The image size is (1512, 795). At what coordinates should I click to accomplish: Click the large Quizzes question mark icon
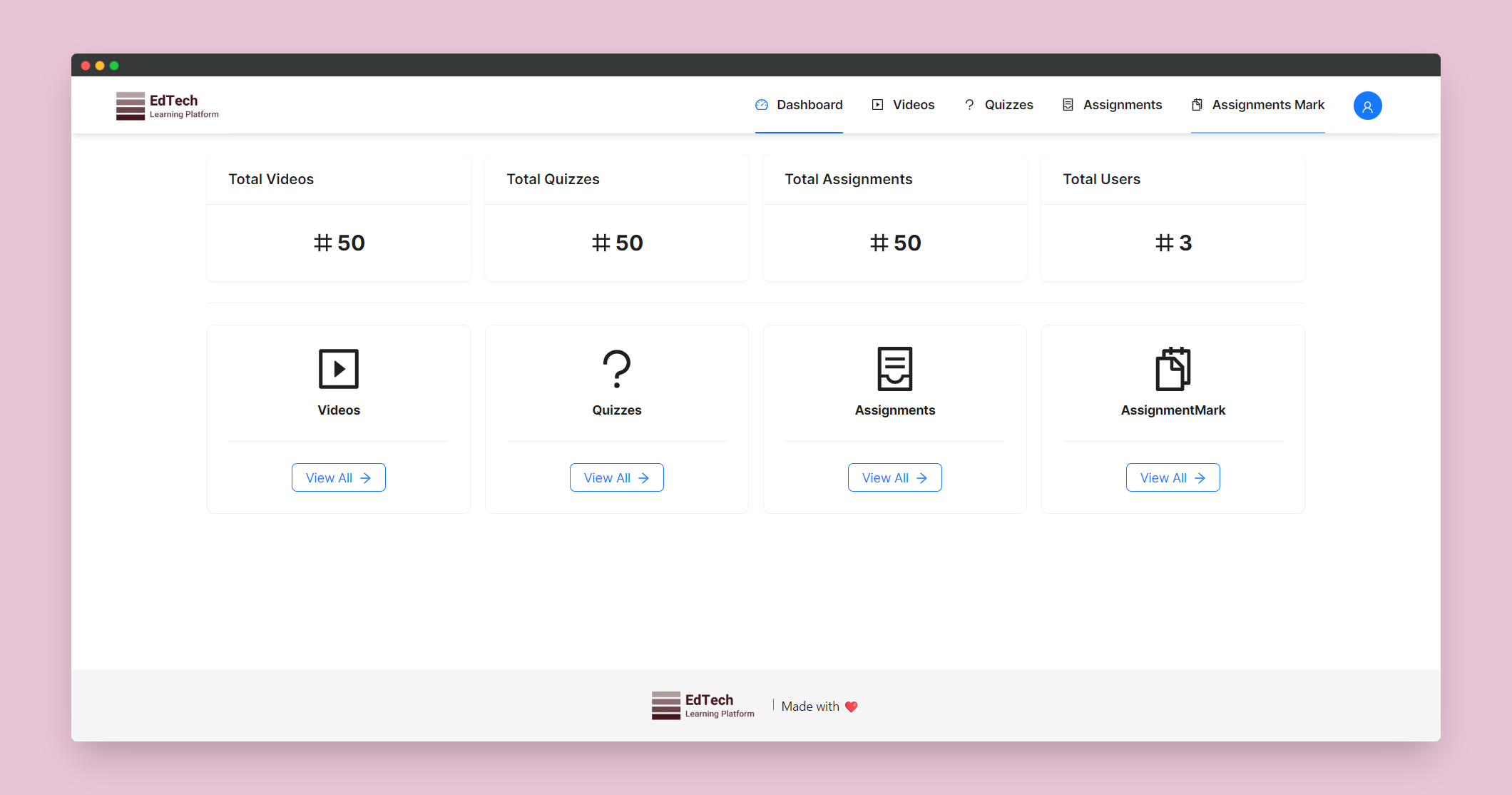point(616,368)
